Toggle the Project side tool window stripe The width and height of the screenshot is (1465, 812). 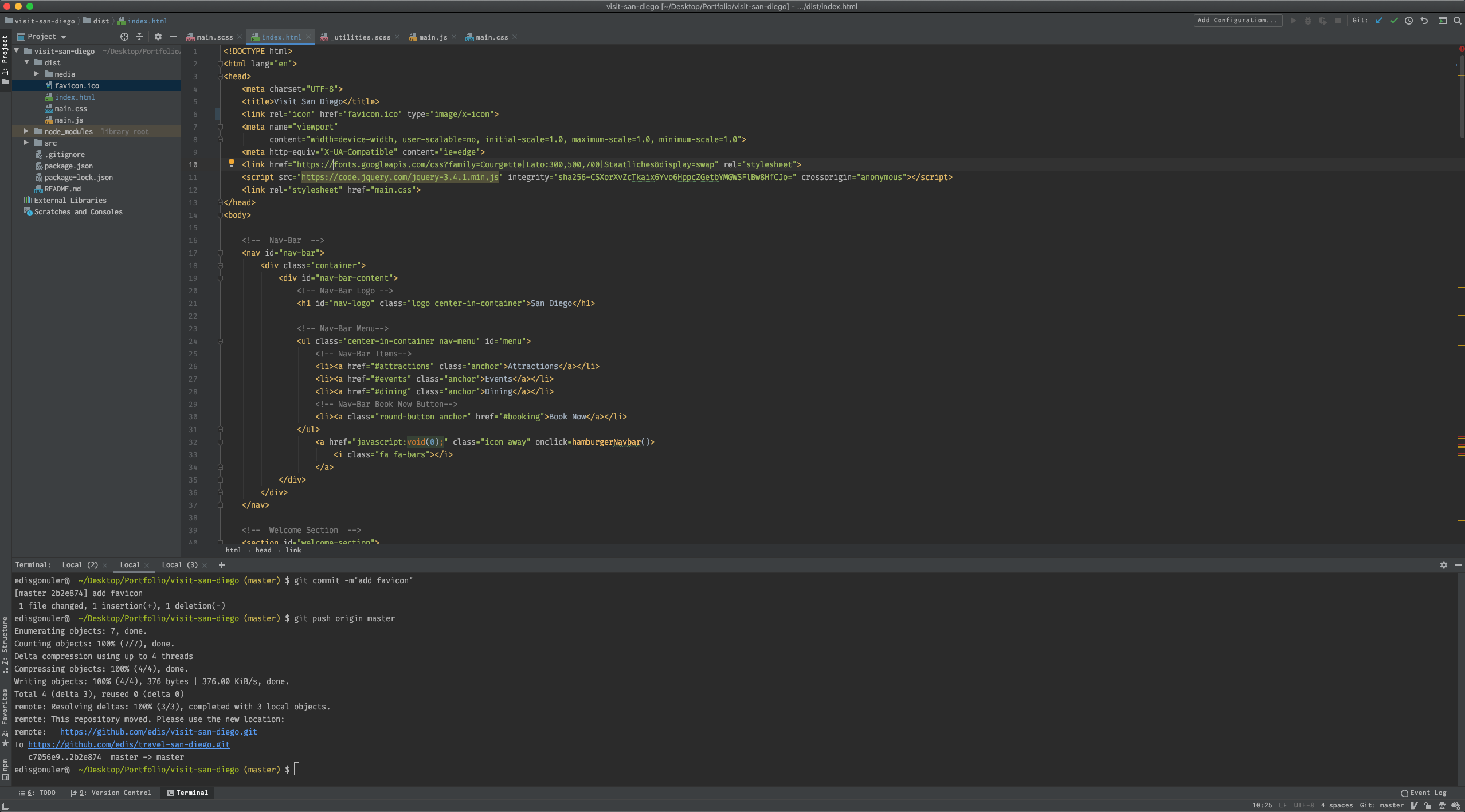(5, 59)
